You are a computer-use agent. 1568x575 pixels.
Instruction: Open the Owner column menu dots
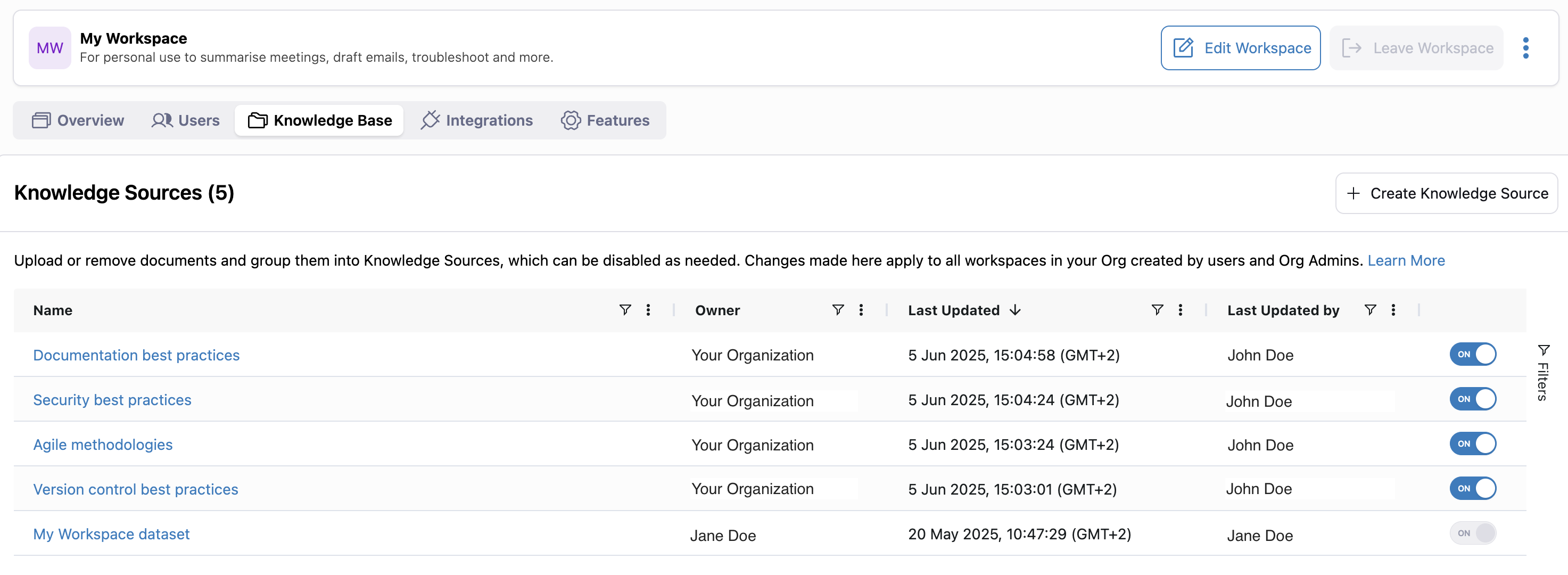[x=861, y=310]
